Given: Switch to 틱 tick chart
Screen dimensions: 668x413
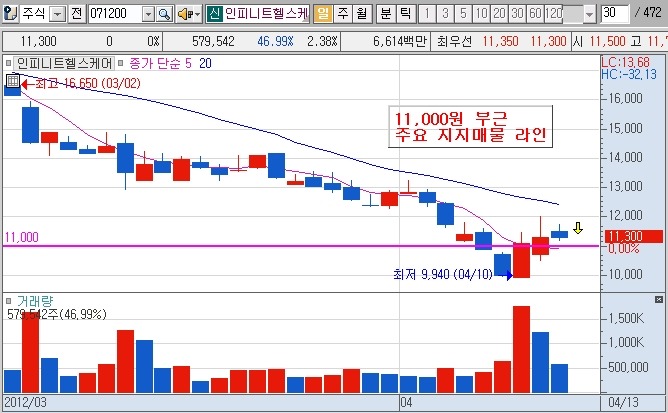Looking at the screenshot, I should click(x=406, y=14).
